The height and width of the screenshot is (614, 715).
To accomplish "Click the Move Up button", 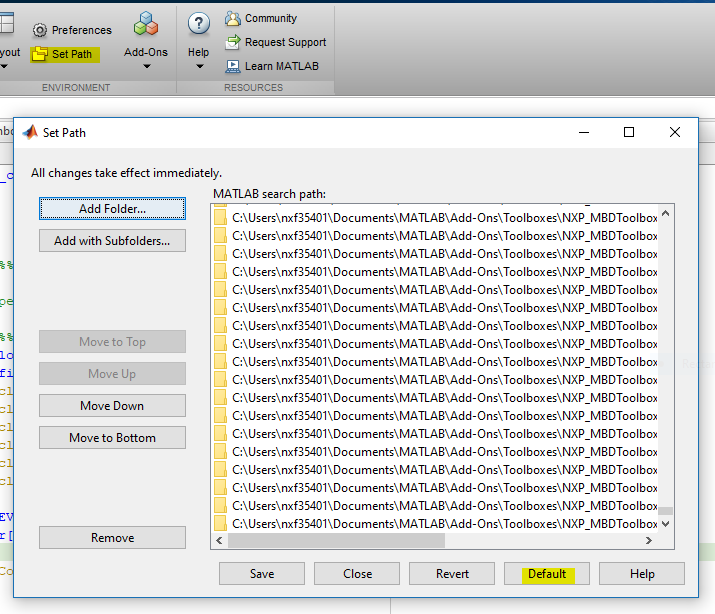I will 112,374.
